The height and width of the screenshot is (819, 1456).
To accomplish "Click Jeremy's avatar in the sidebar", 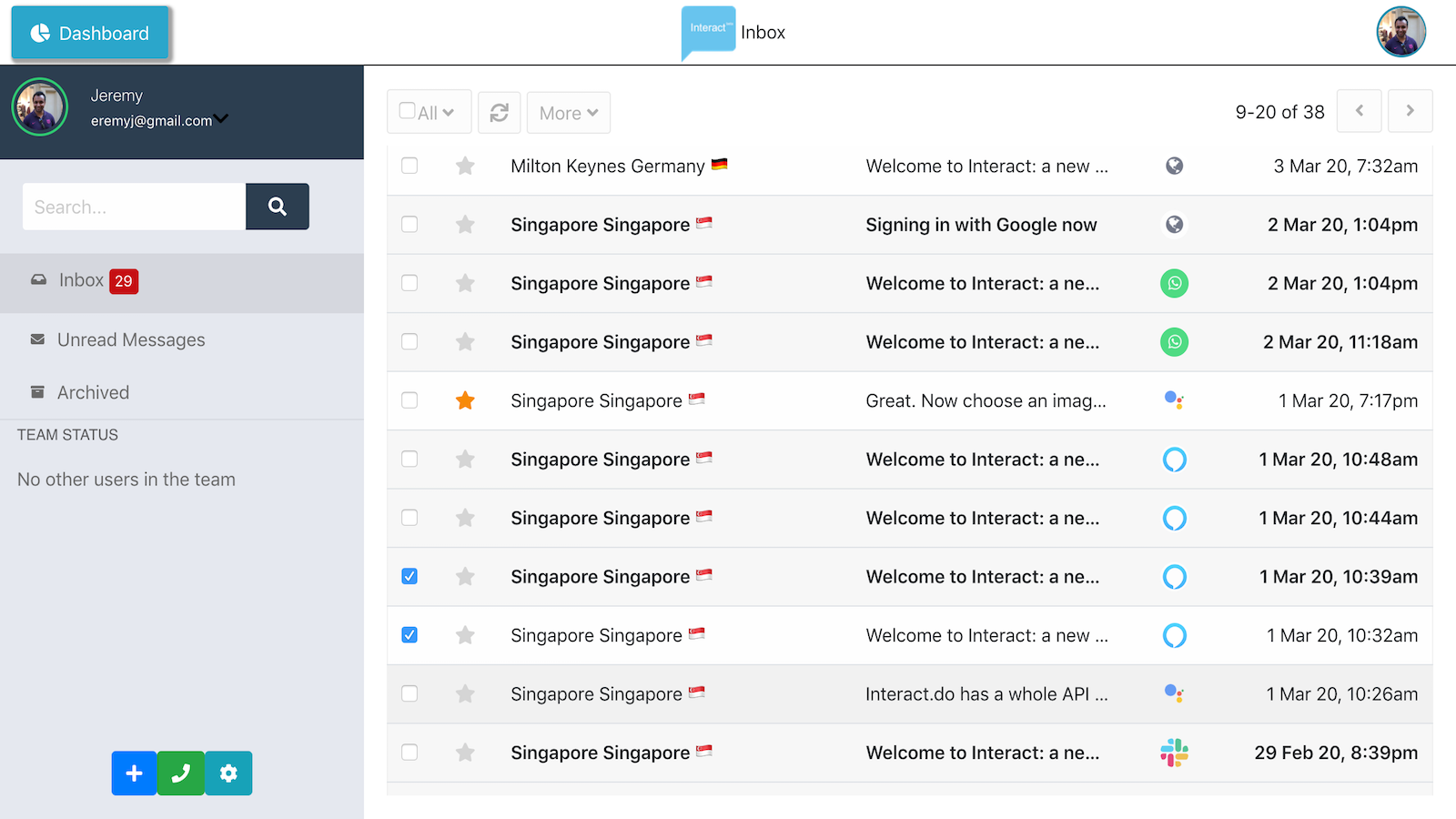I will [40, 107].
